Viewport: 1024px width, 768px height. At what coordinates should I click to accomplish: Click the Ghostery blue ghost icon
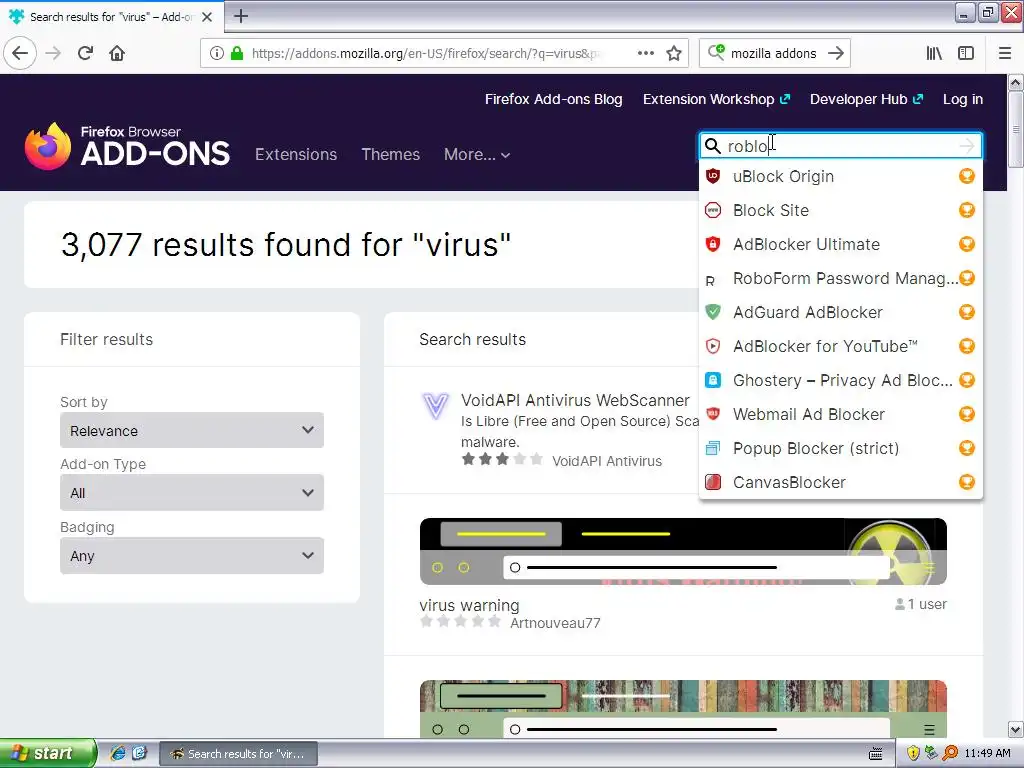tap(713, 380)
